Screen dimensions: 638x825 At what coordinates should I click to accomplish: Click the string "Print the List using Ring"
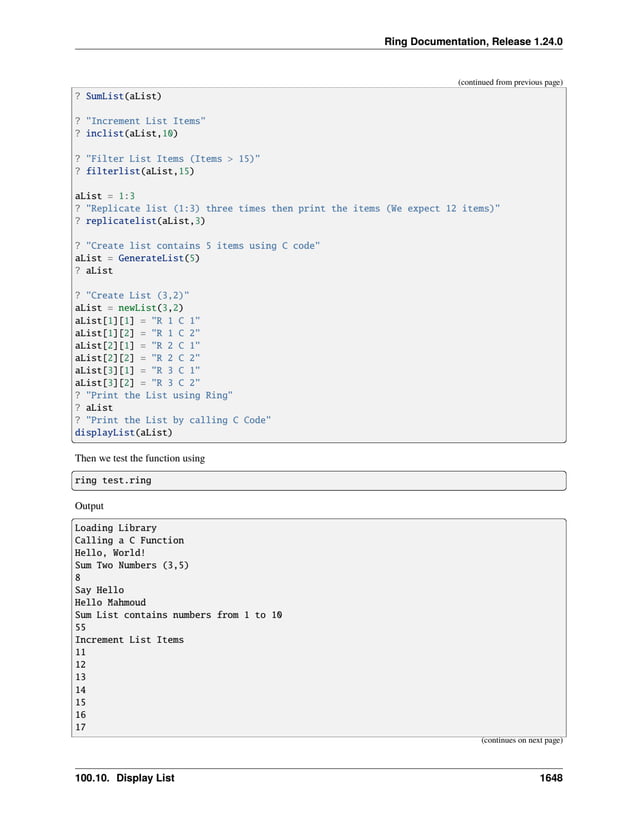coord(159,395)
